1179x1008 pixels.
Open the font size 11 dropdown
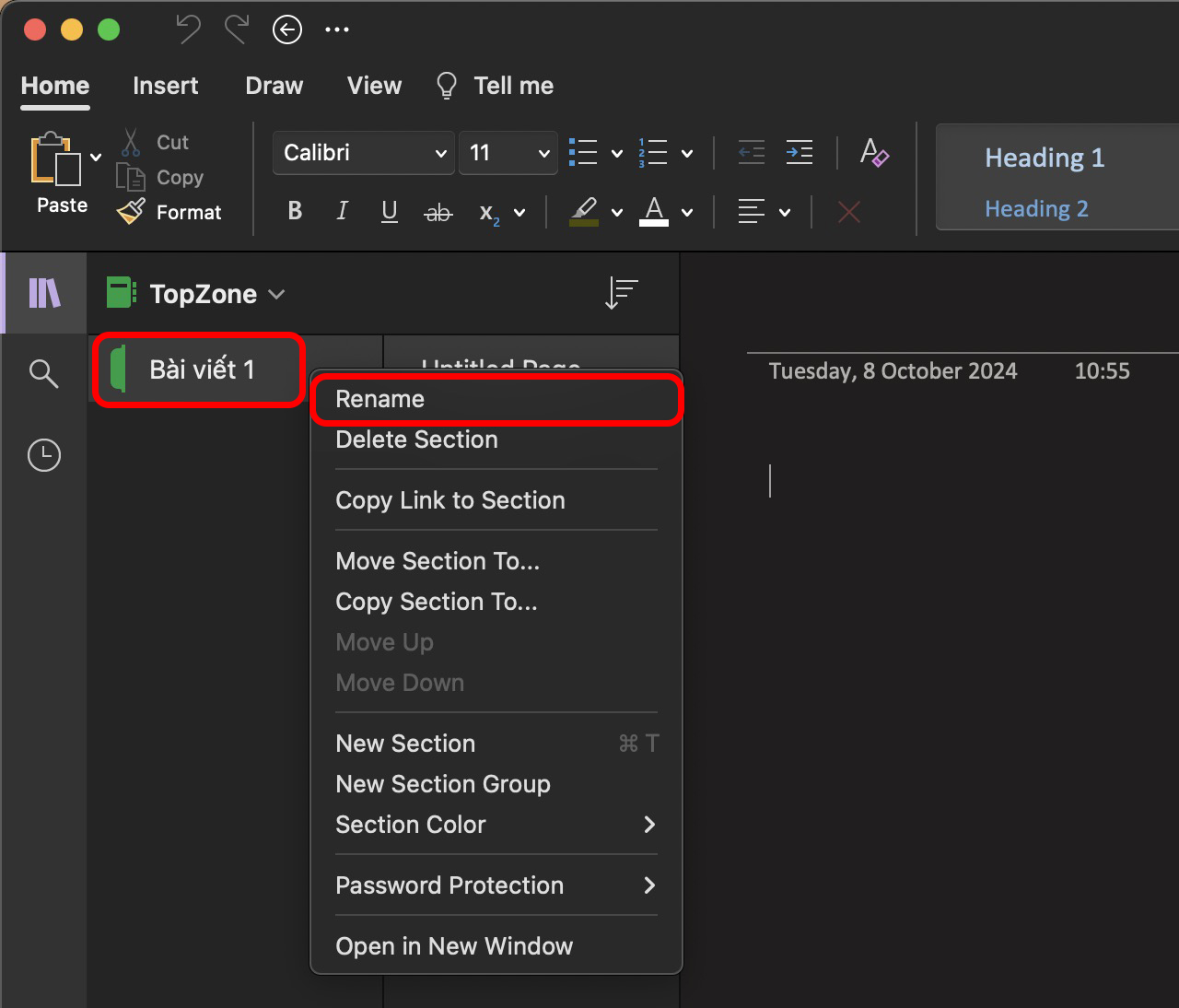tap(508, 153)
